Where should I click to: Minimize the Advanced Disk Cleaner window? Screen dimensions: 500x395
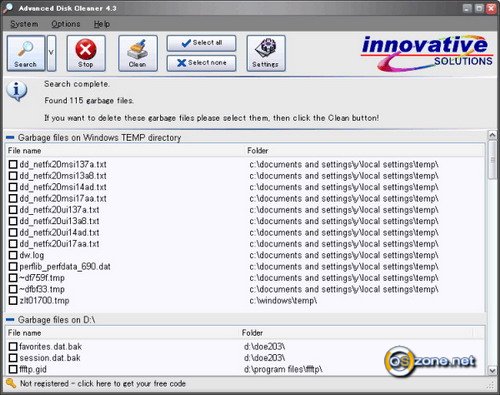tap(467, 8)
